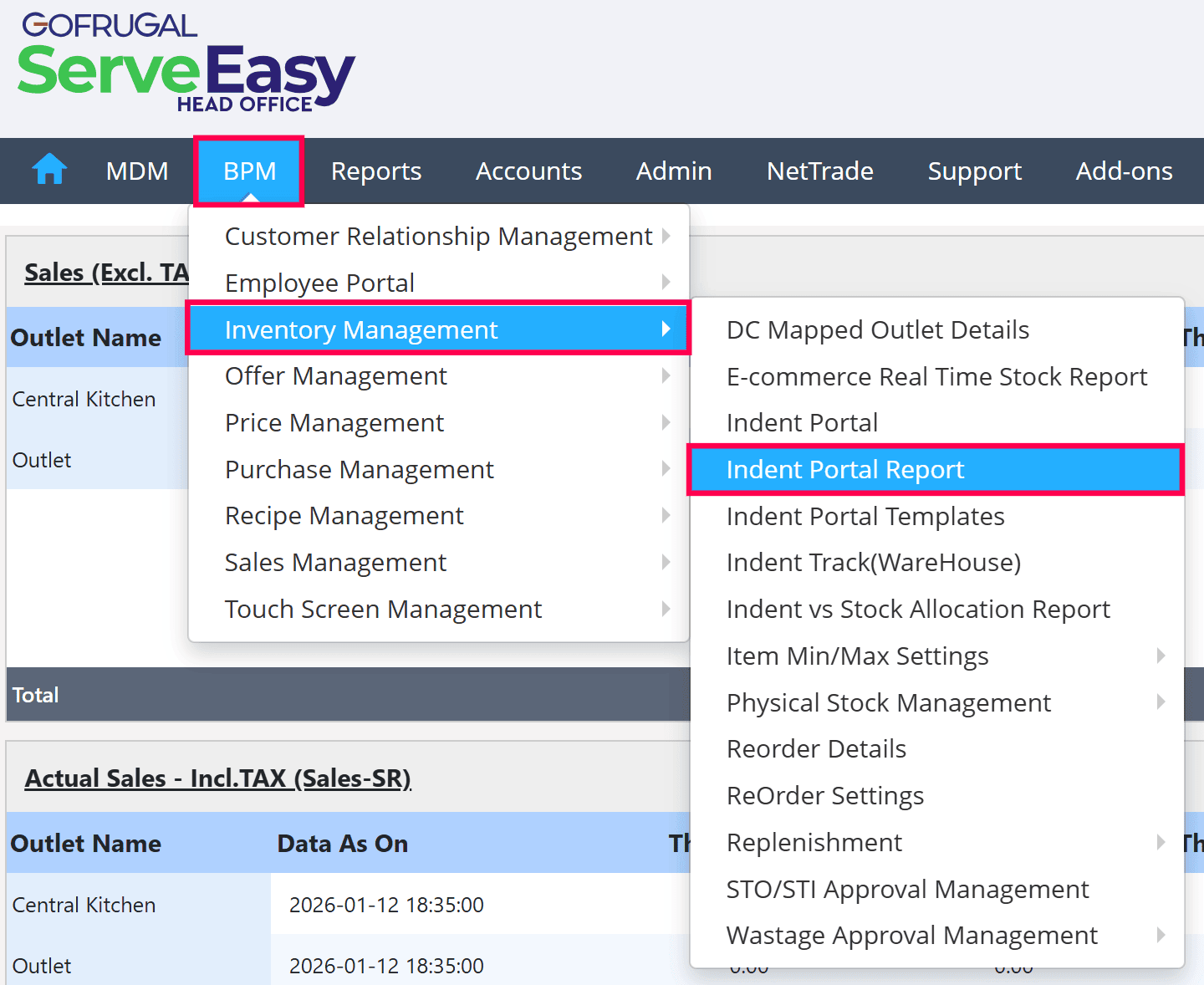This screenshot has width=1204, height=985.
Task: Select DC Mapped Outlet Details
Action: tap(936, 329)
